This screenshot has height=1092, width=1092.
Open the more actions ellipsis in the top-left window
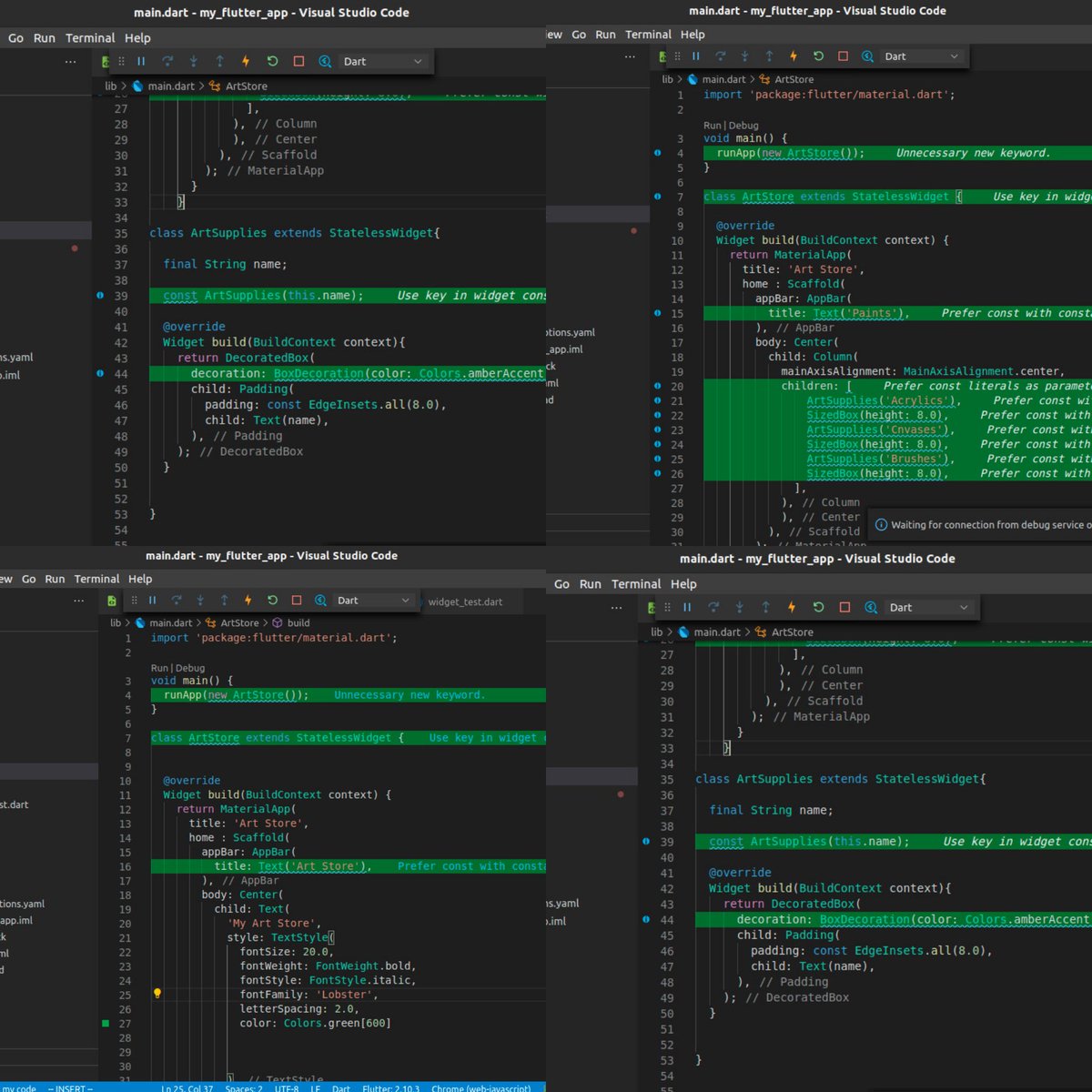70,62
